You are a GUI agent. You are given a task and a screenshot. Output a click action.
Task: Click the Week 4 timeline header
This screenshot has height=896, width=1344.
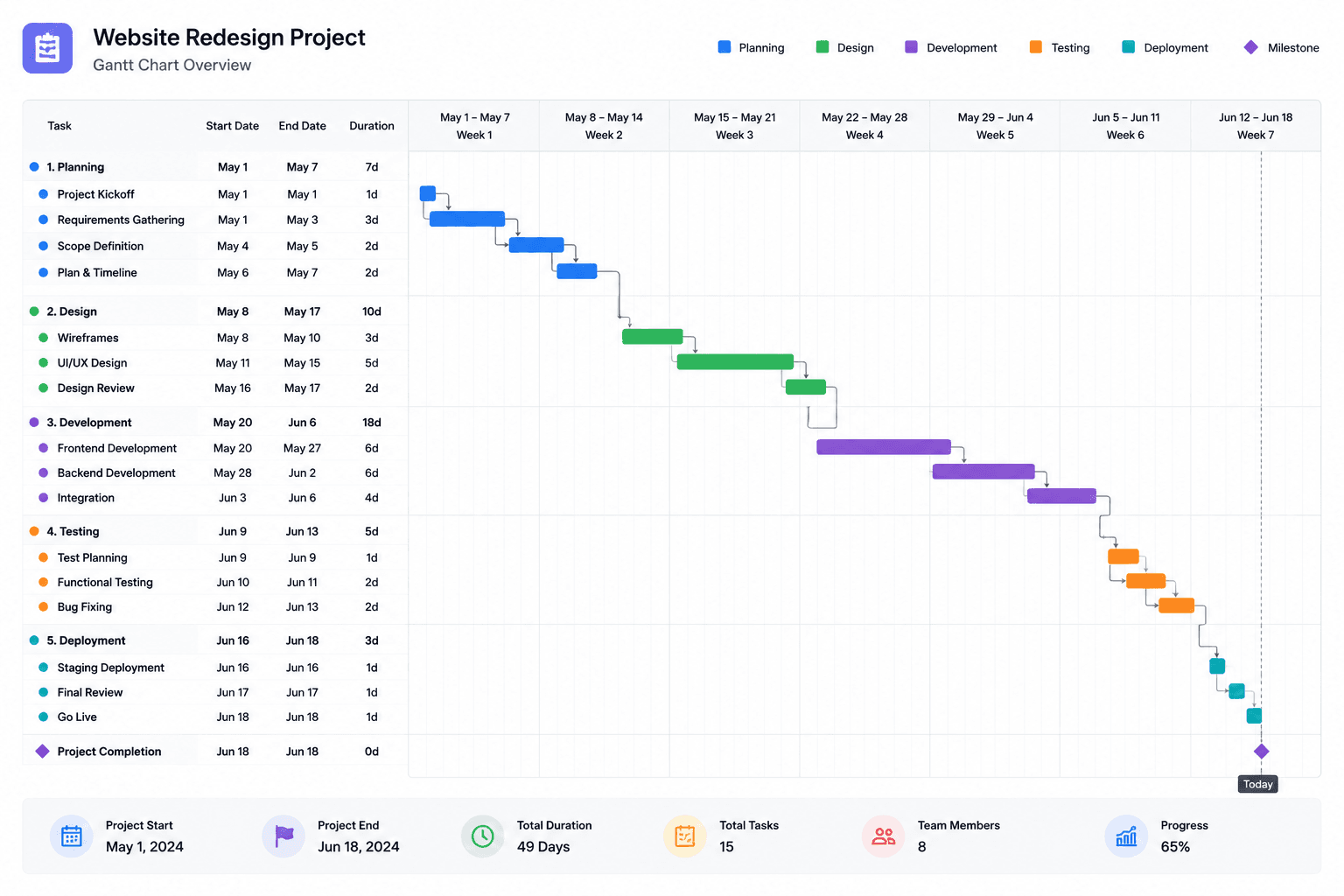[864, 126]
